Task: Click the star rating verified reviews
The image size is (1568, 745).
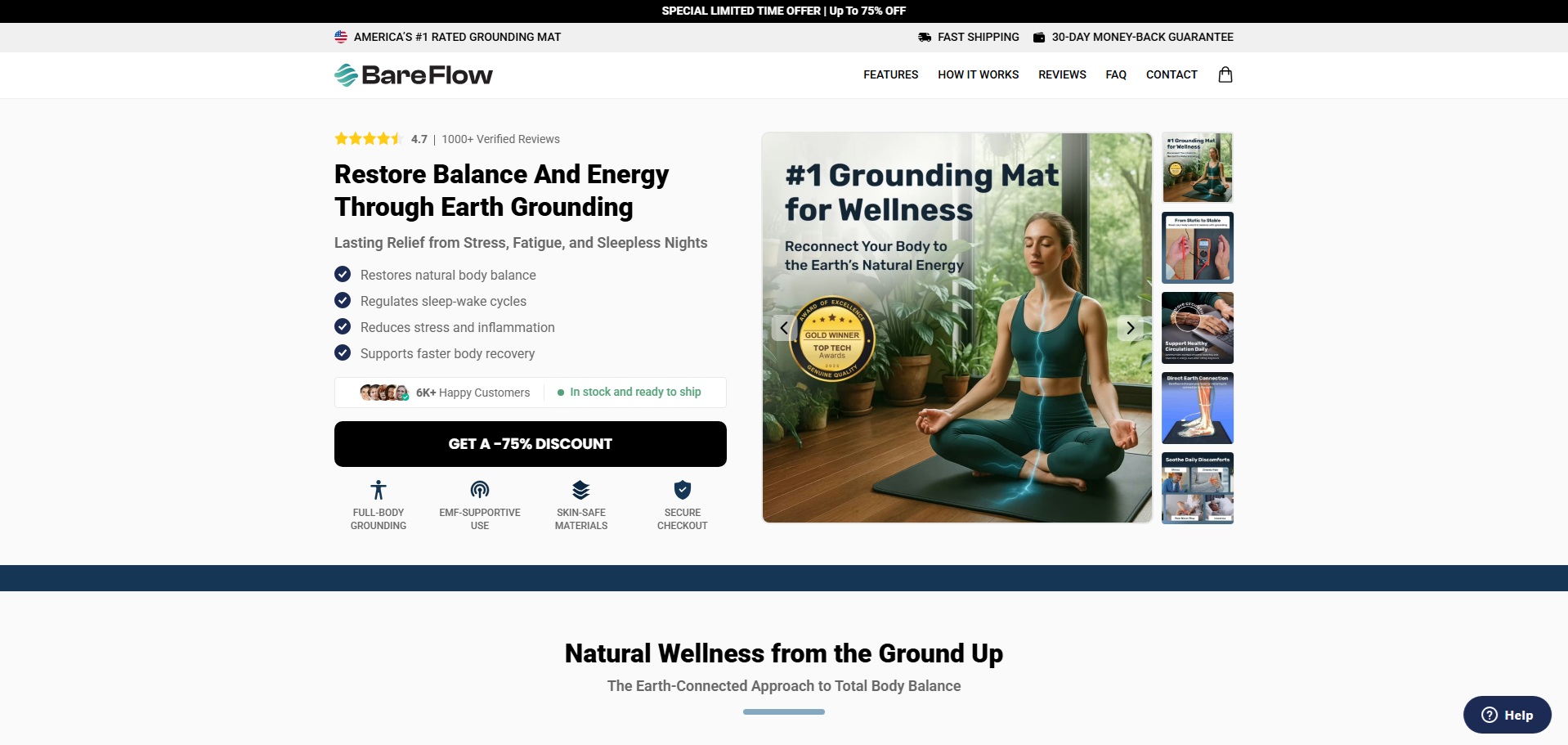Action: (447, 139)
